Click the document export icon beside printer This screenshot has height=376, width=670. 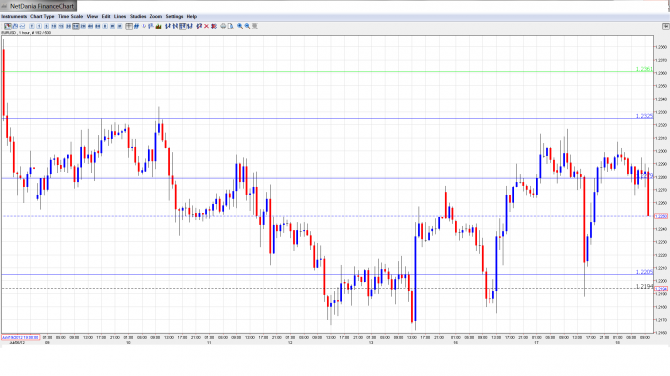[x=230, y=26]
